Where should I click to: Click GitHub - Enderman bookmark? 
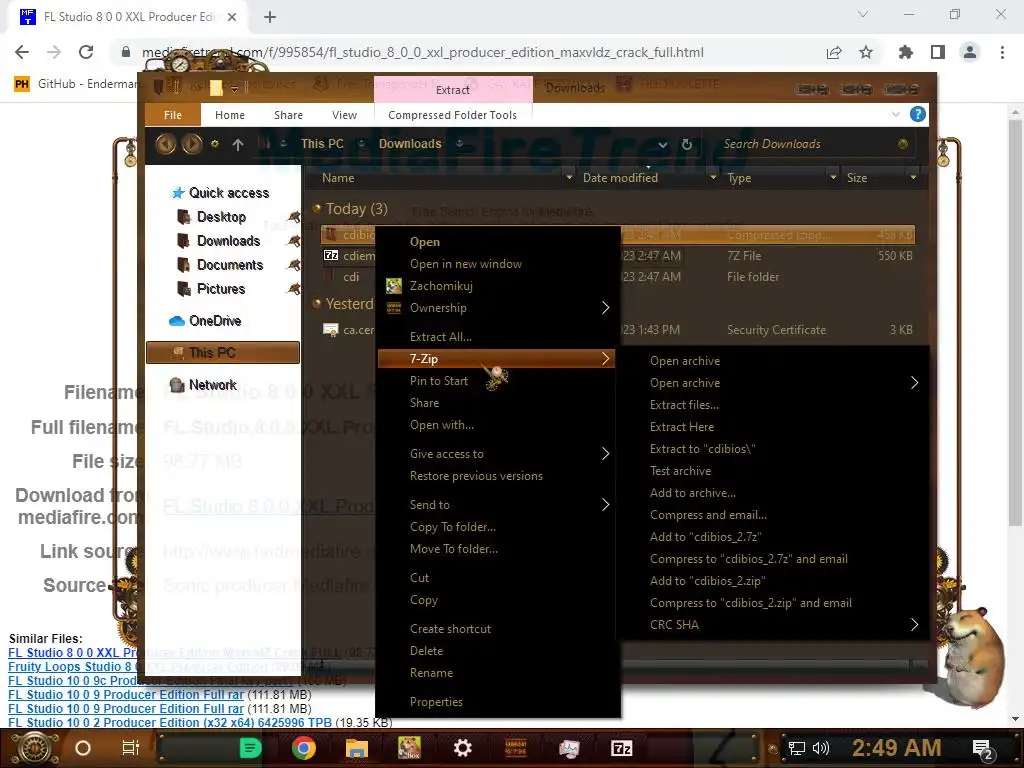(77, 84)
